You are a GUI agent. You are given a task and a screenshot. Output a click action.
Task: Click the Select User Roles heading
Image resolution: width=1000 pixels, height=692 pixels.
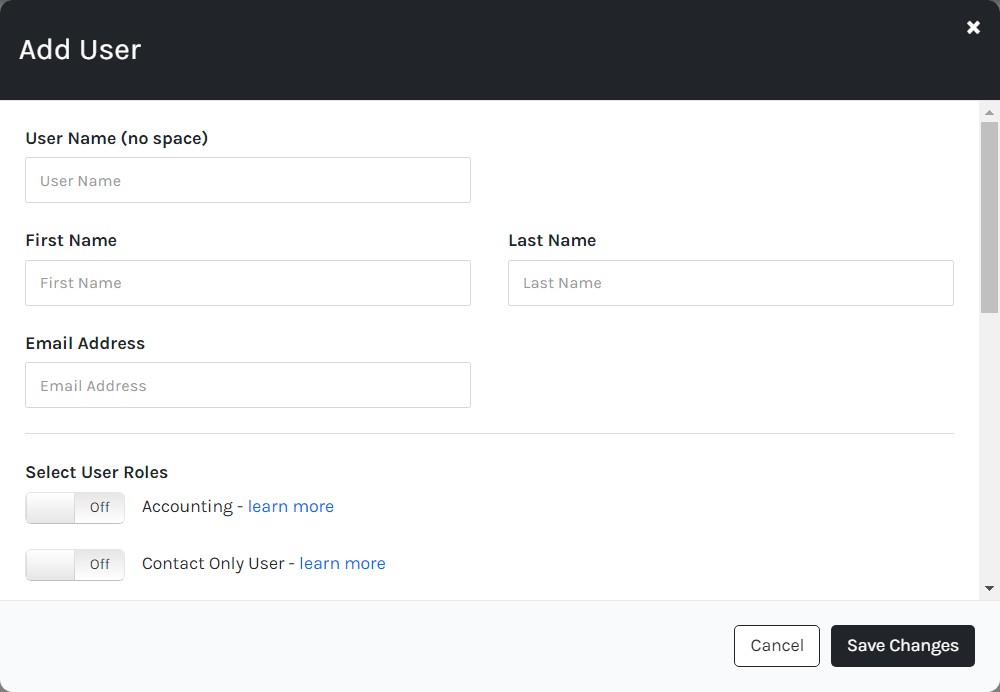(x=96, y=473)
